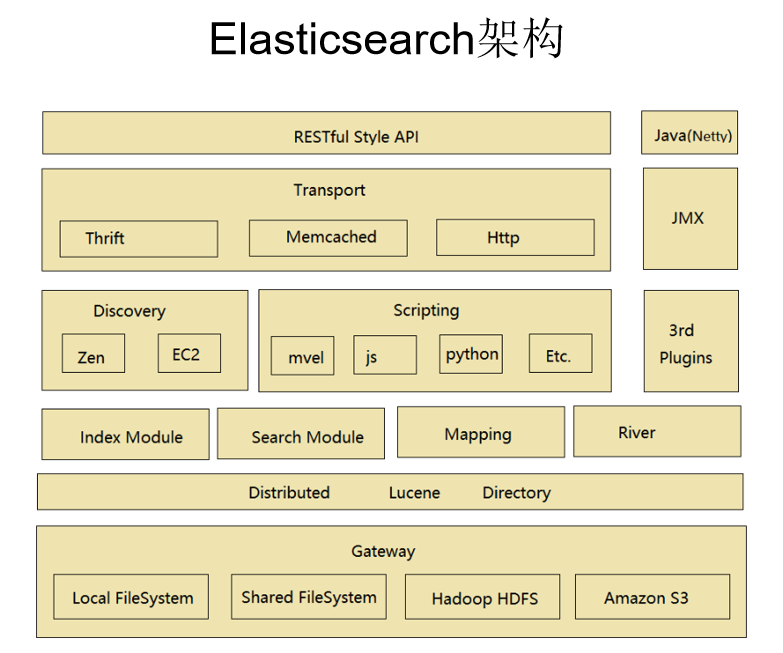Select the Zen discovery box
The width and height of the screenshot is (783, 653).
[93, 353]
